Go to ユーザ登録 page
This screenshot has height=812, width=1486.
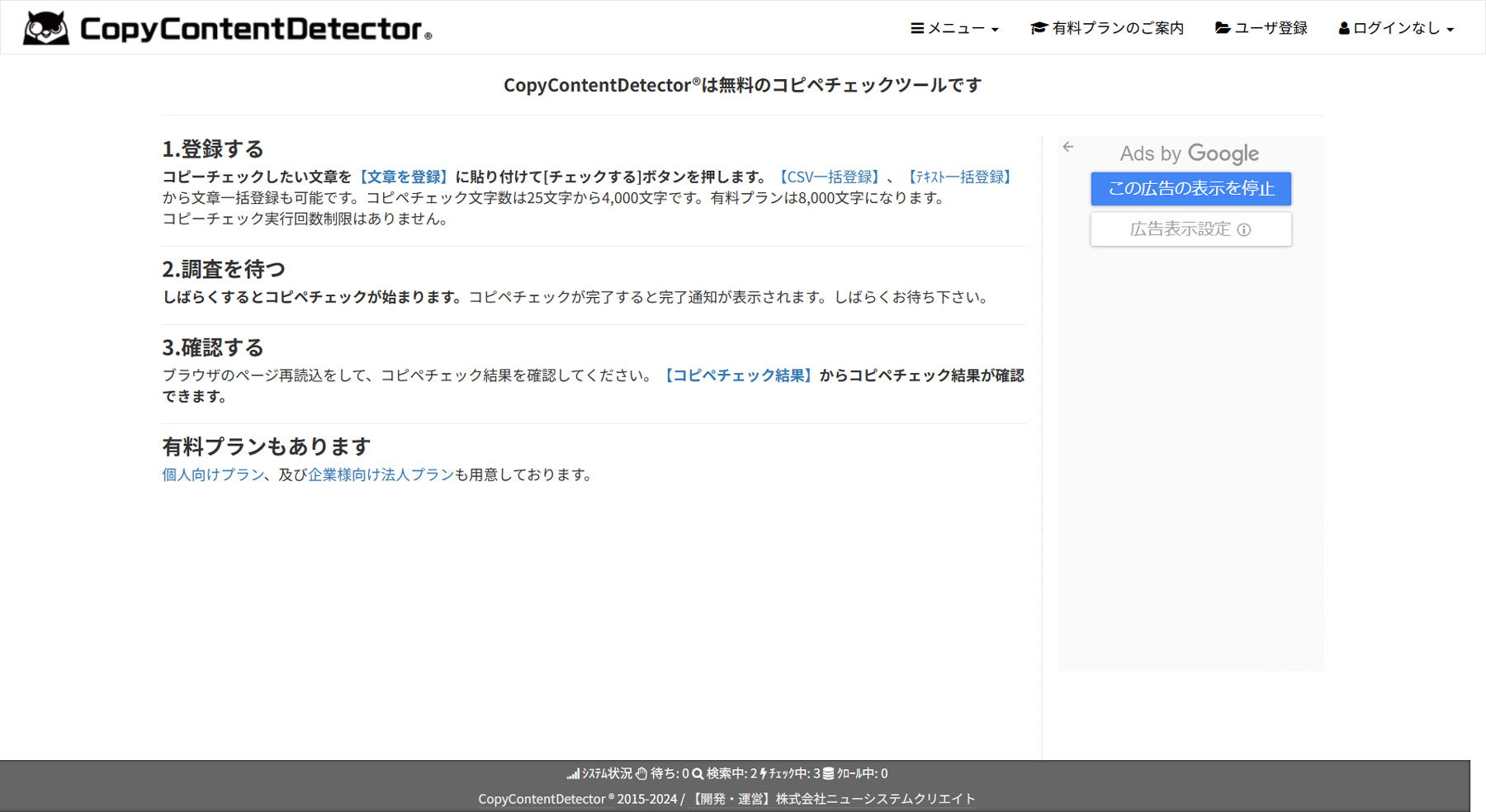tap(1261, 28)
